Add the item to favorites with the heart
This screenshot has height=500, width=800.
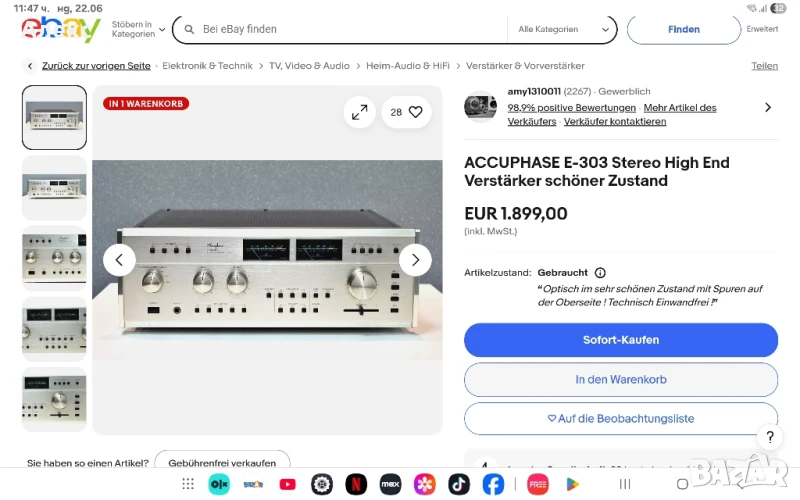coord(416,112)
